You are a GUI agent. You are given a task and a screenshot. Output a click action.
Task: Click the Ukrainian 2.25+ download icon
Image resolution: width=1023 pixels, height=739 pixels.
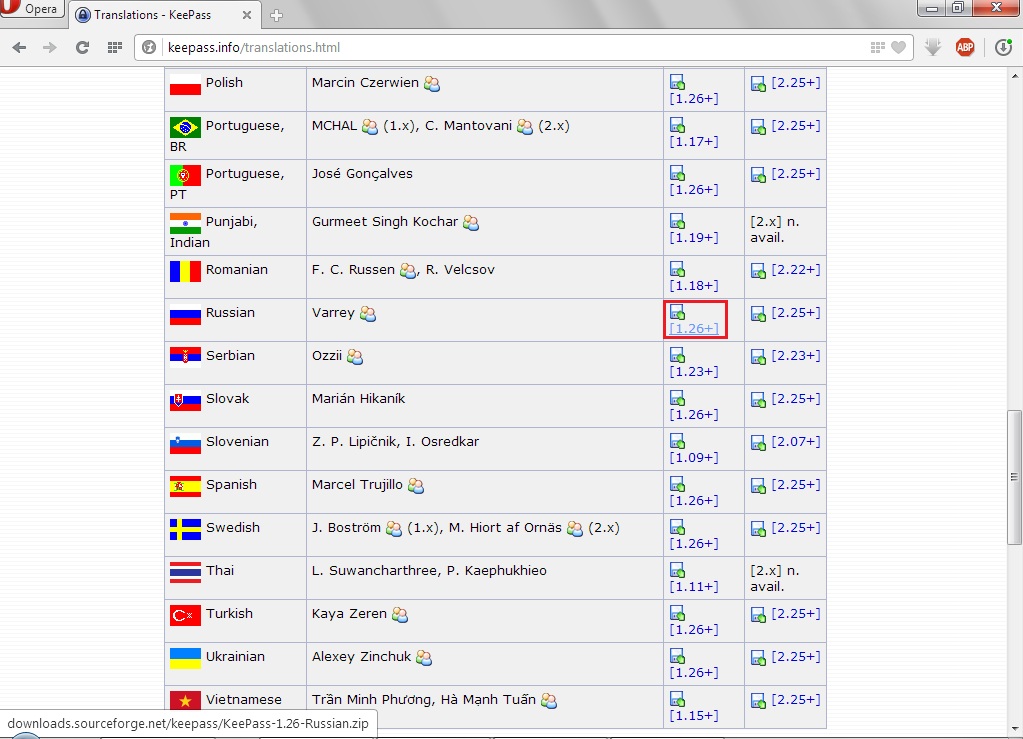pyautogui.click(x=758, y=658)
